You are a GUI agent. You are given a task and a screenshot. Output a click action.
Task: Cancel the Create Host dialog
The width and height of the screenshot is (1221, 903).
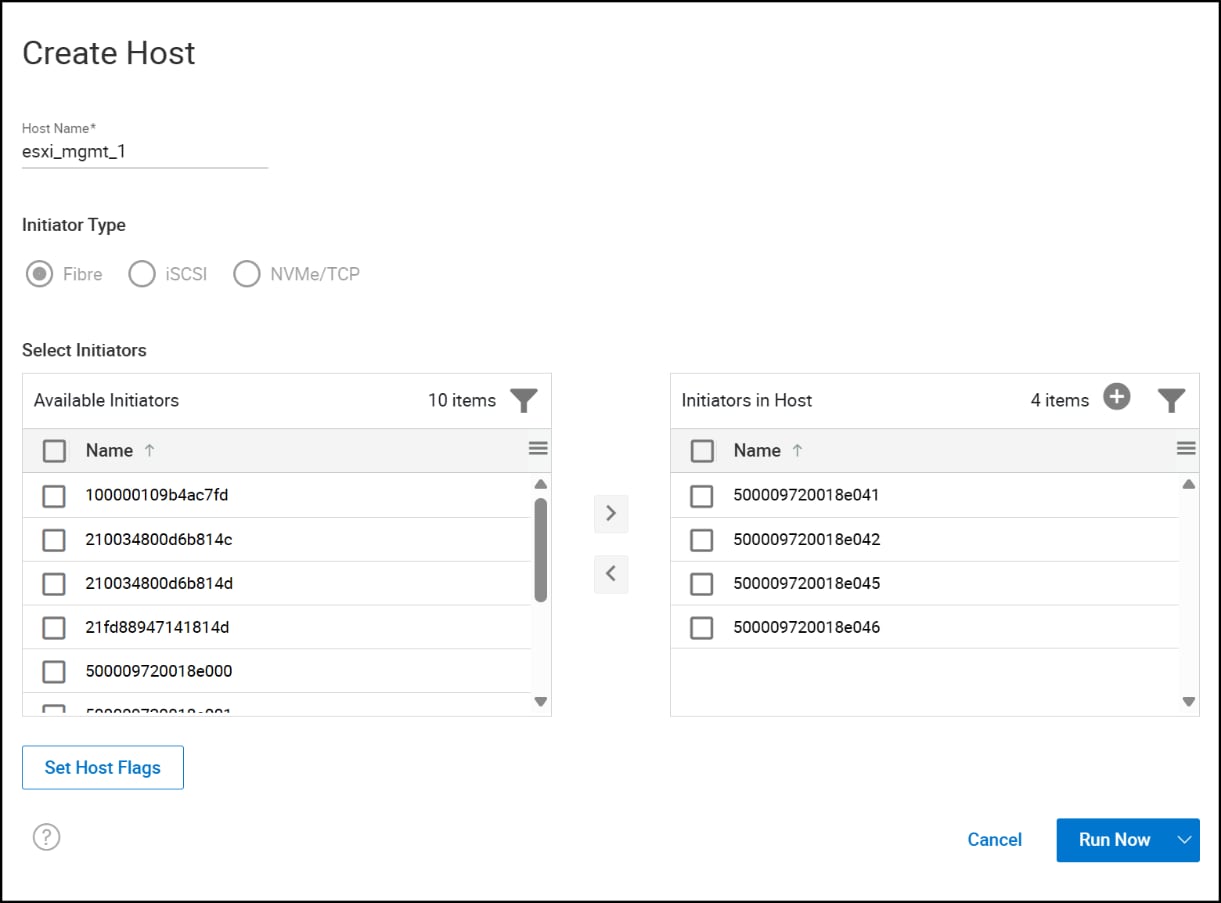coord(995,840)
